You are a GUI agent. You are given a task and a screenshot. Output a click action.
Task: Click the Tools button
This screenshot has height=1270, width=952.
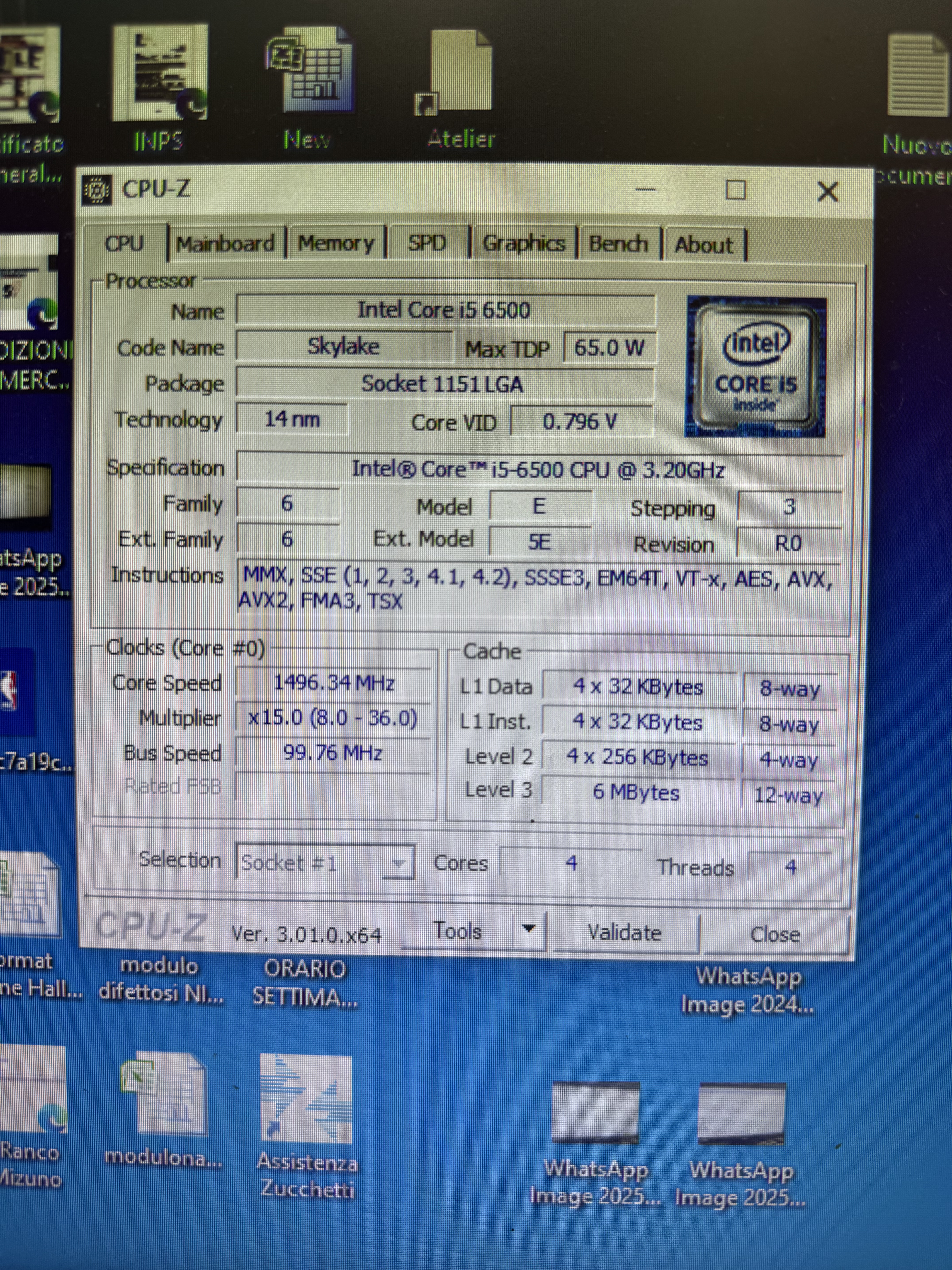[457, 930]
